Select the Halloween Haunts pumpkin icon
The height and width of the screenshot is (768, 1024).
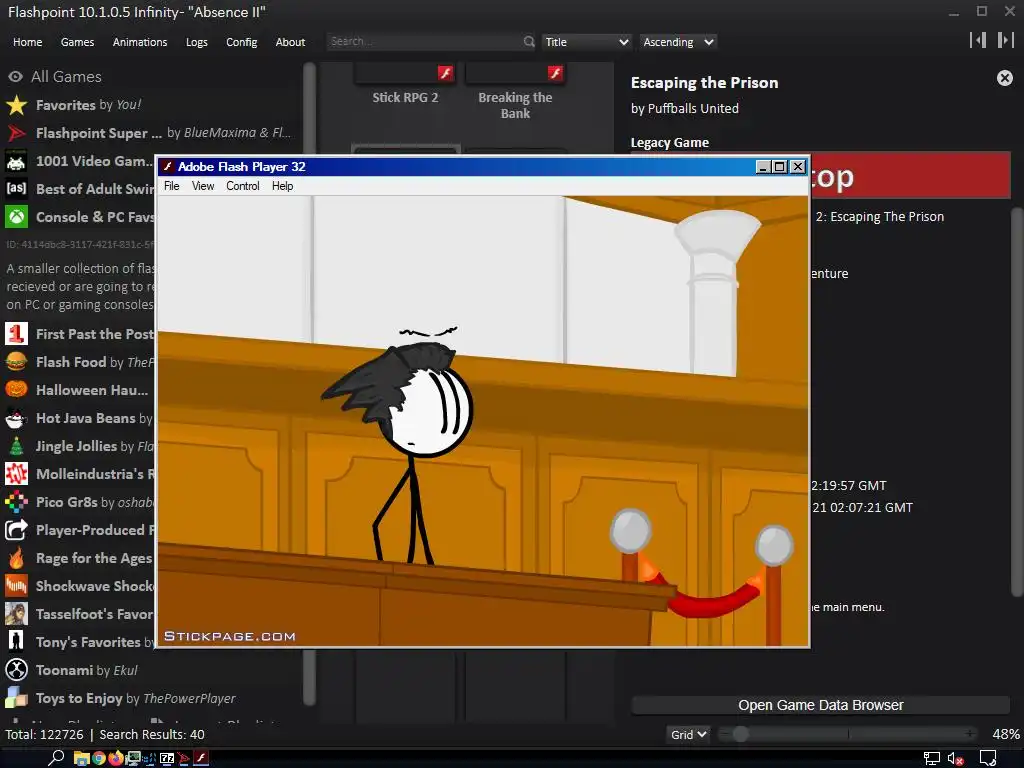[16, 390]
